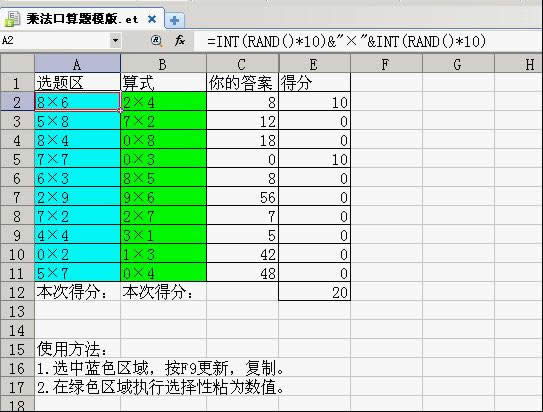
Task: Click the magnifier icon beside fx
Action: (x=157, y=41)
